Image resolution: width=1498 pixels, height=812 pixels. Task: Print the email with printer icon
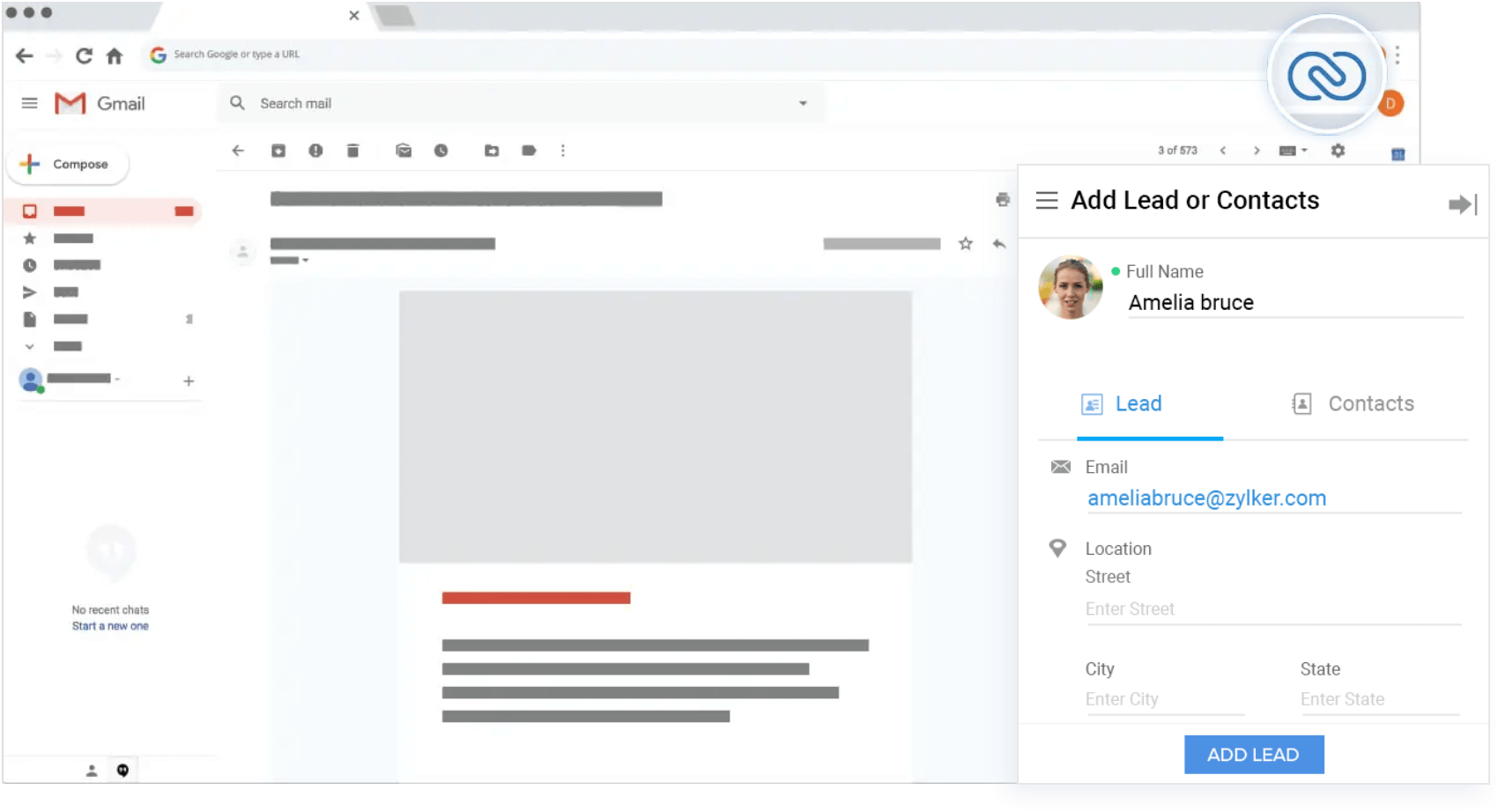coord(1003,200)
